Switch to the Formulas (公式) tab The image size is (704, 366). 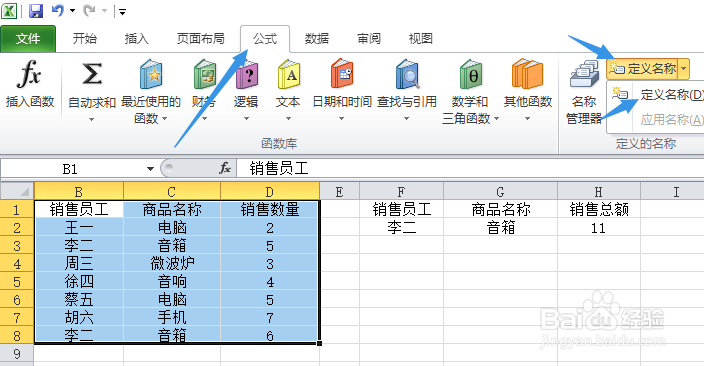[x=265, y=39]
